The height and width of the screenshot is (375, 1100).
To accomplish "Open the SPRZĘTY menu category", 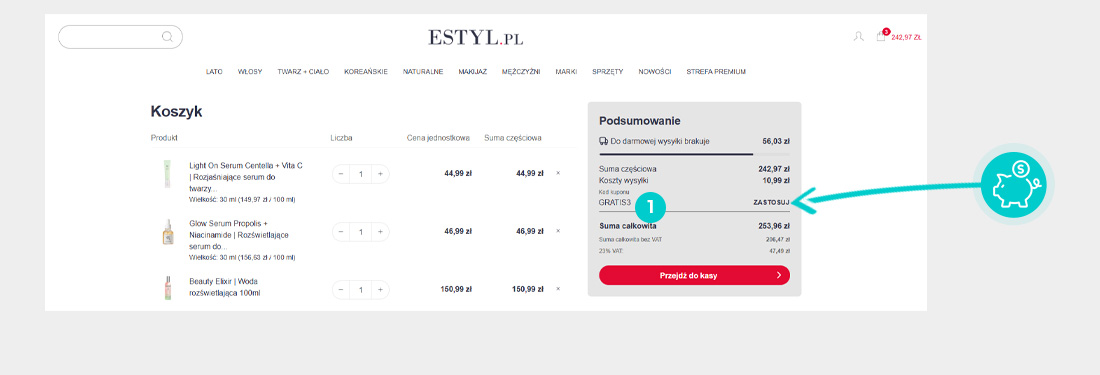I will 608,71.
